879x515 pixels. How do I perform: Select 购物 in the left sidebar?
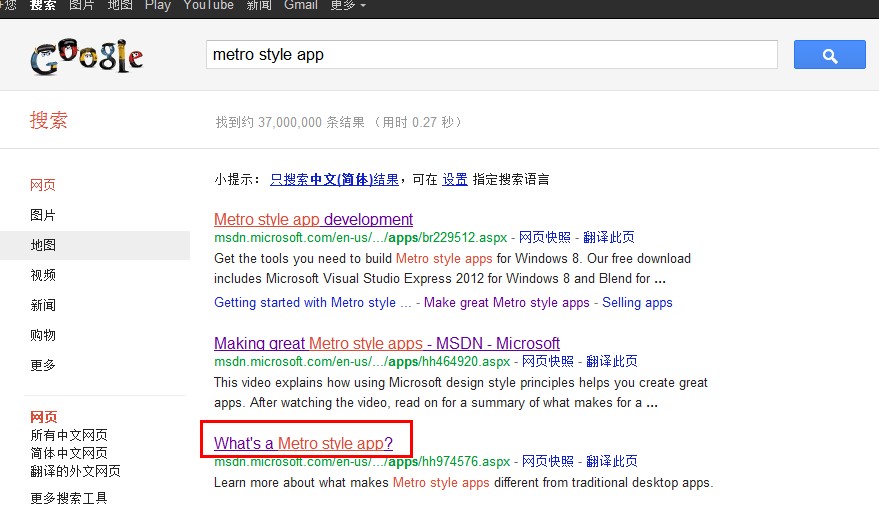coord(43,335)
